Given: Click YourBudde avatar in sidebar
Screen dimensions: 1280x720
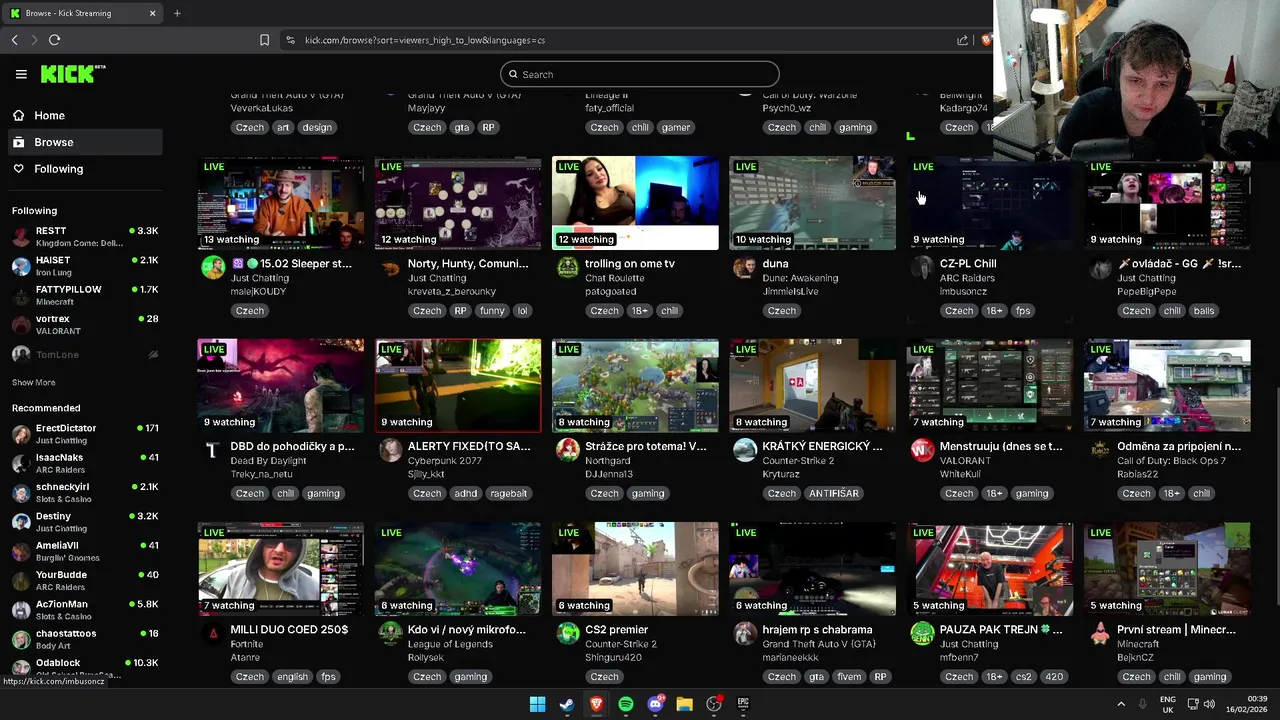Looking at the screenshot, I should pos(21,581).
